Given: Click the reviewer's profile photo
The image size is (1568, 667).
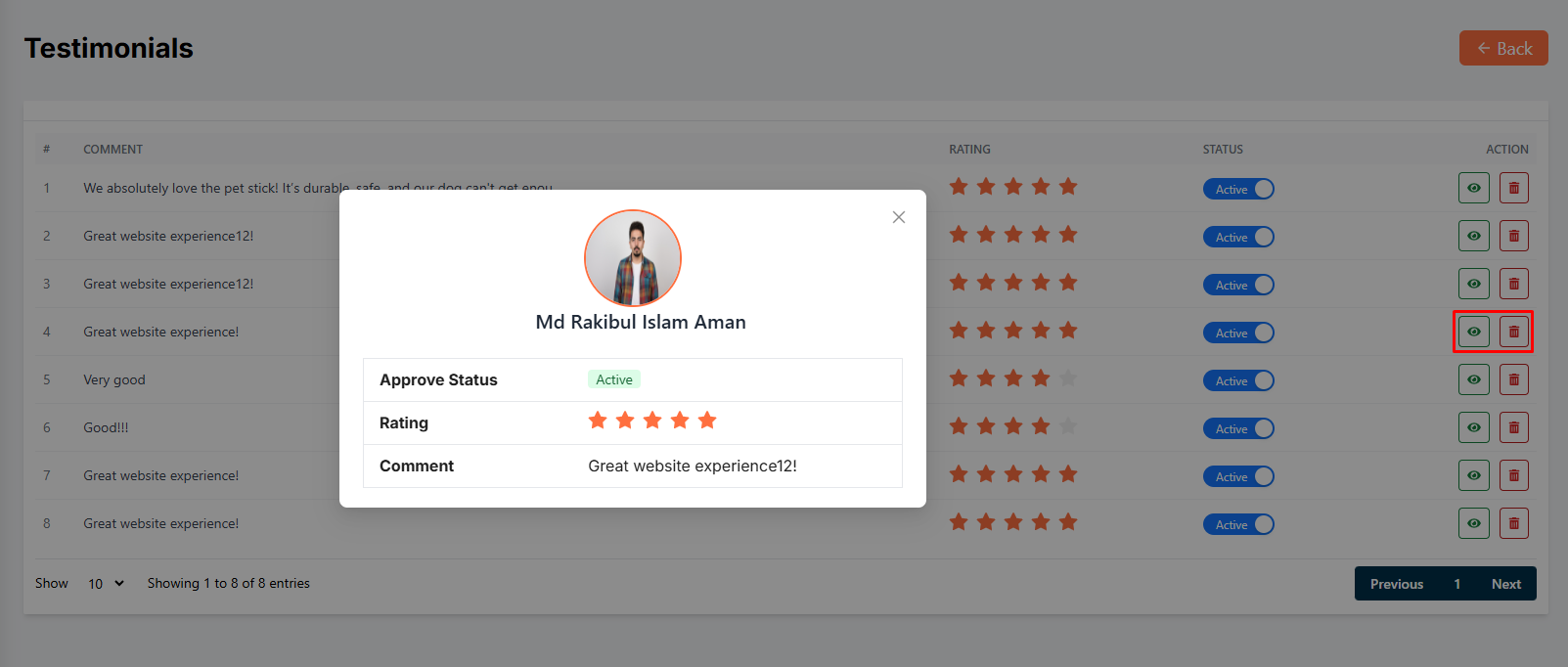Looking at the screenshot, I should [633, 258].
